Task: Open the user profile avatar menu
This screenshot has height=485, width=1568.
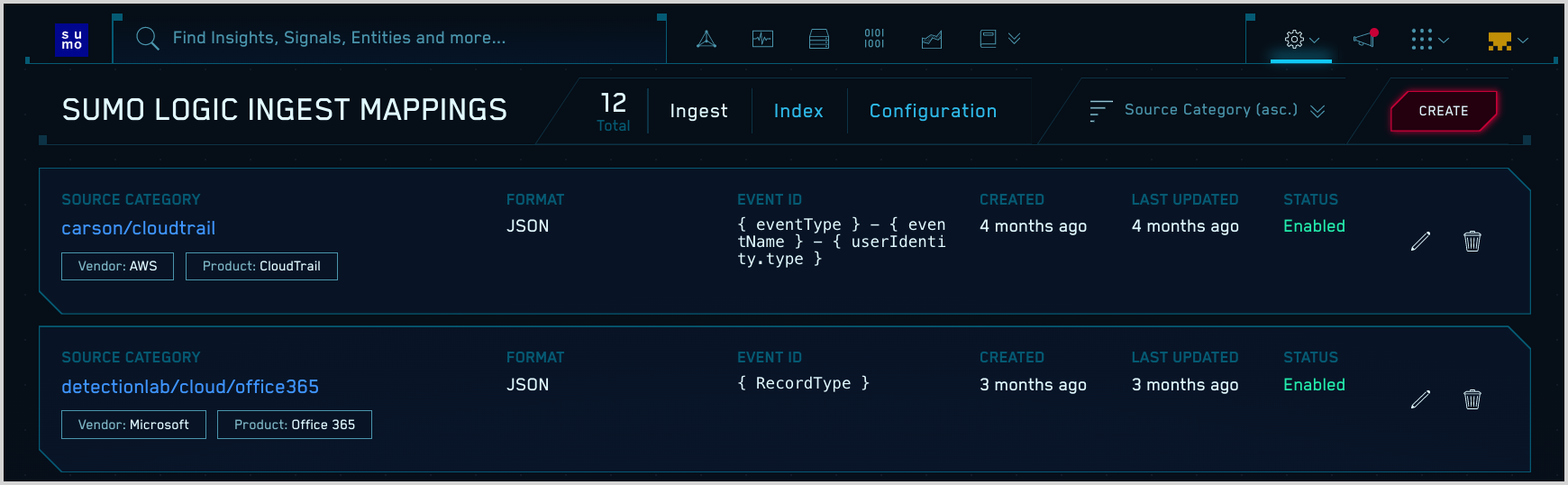Action: (1508, 41)
